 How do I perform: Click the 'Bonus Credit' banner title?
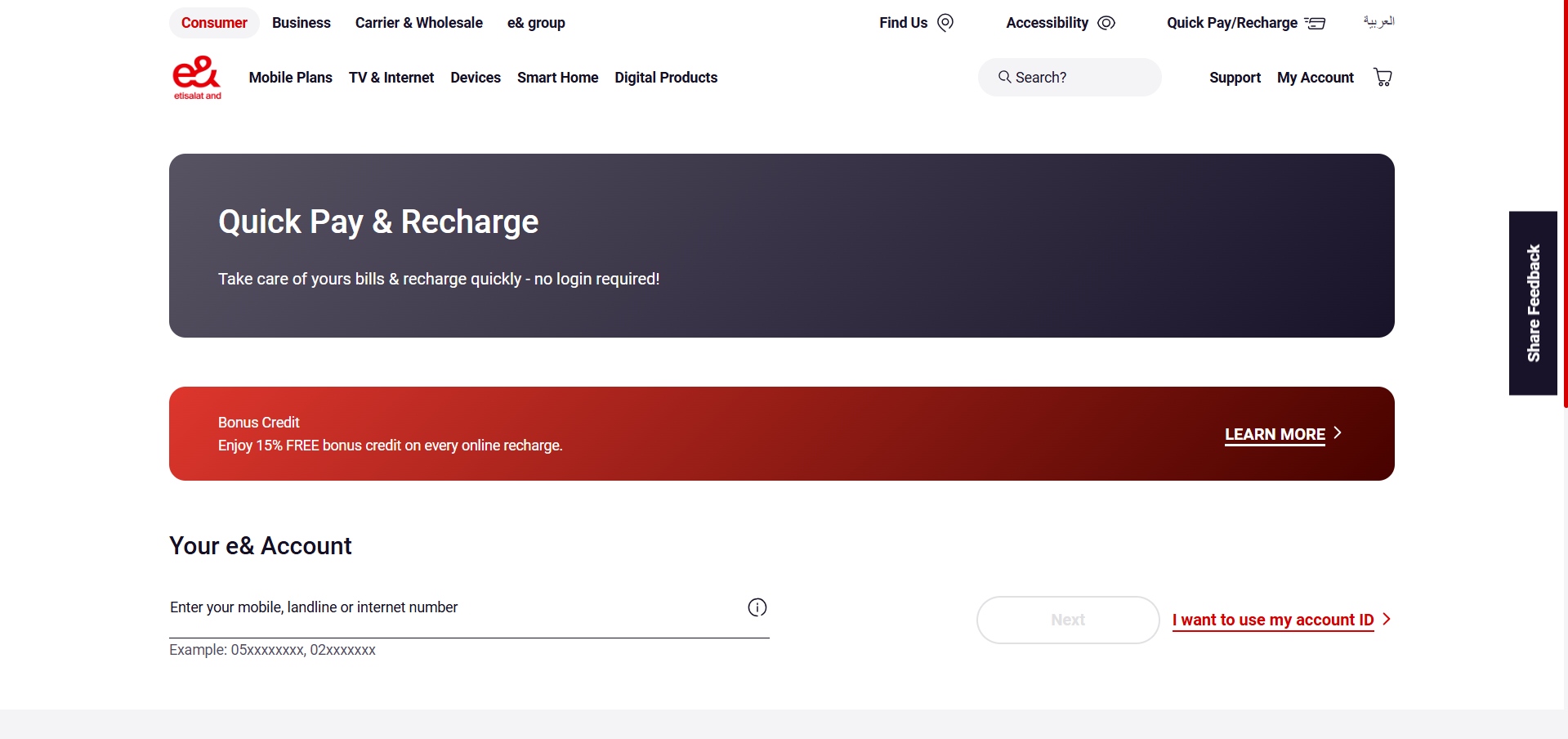click(x=258, y=423)
